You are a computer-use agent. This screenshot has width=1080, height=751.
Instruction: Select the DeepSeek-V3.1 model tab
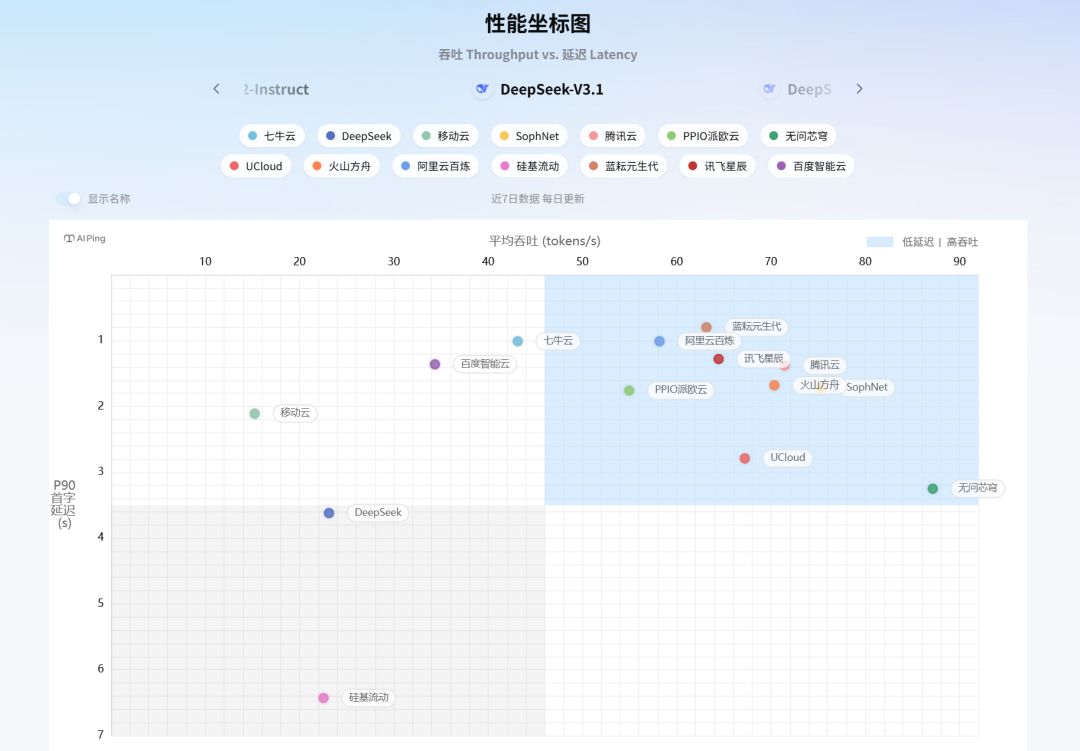tap(539, 89)
